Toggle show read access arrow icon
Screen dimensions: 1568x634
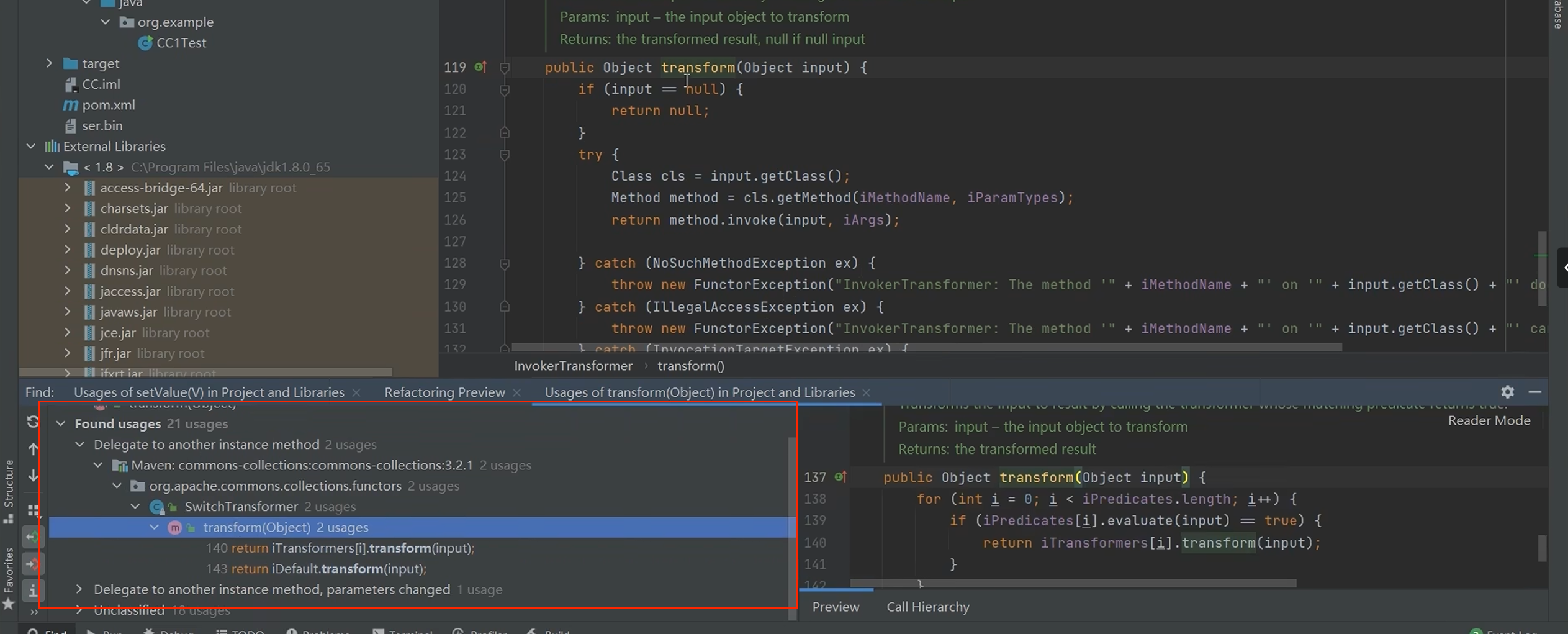[33, 537]
